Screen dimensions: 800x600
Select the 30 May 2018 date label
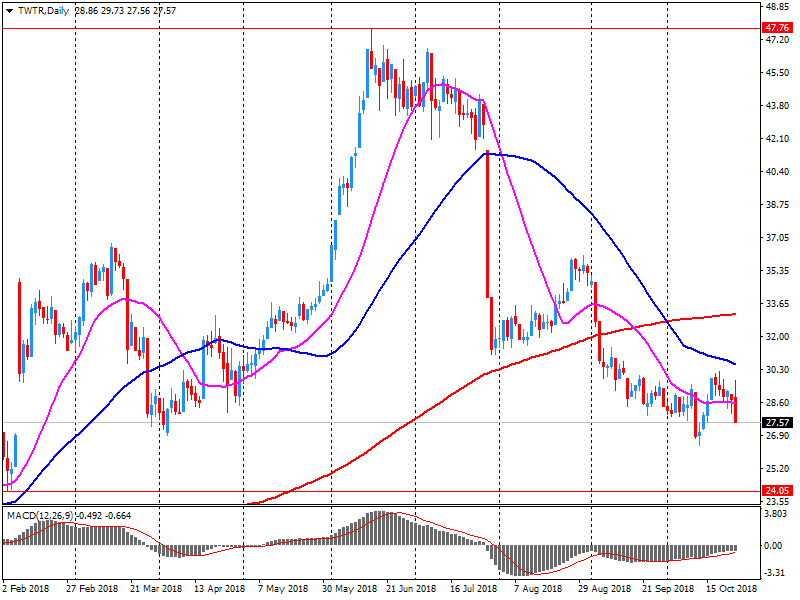click(349, 589)
